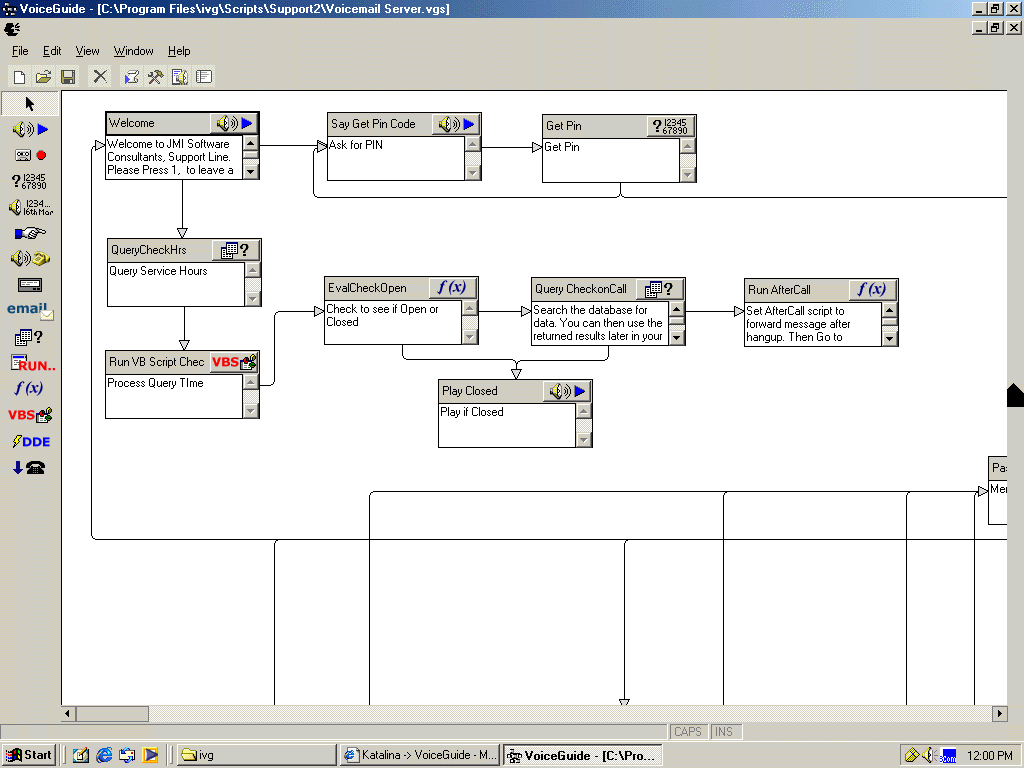Select the Query CheckonCall module title

pos(581,289)
